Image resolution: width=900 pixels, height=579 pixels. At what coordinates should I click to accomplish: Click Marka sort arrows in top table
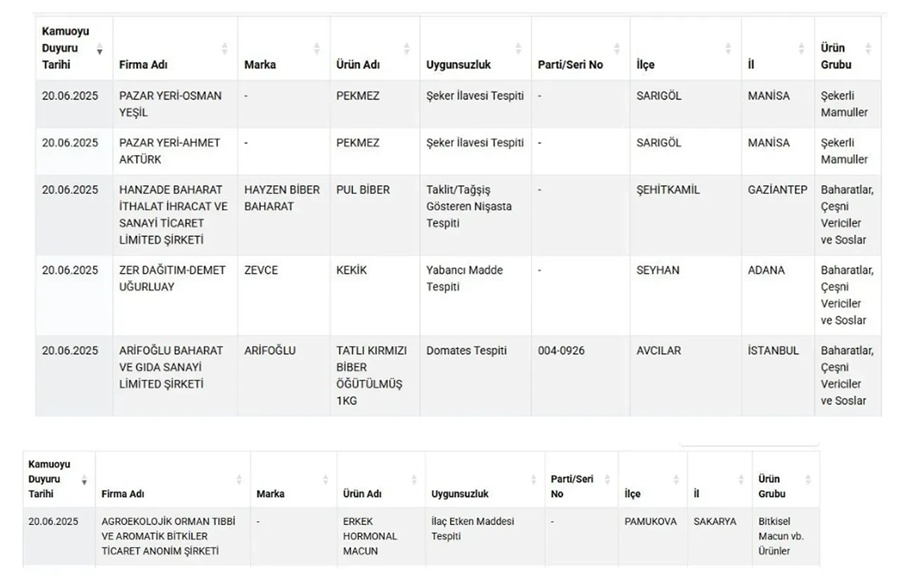316,49
